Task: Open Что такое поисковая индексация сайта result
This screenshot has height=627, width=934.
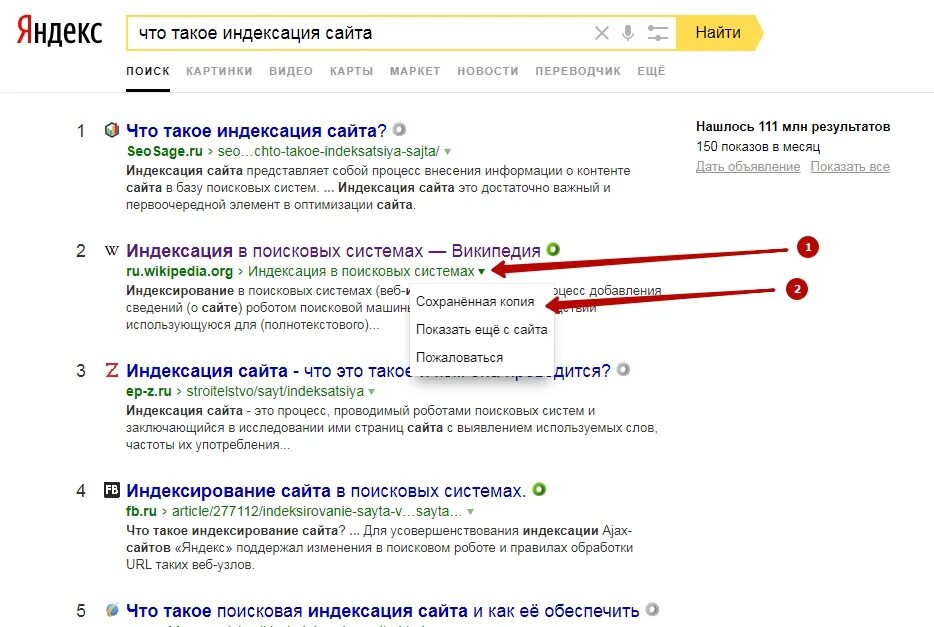Action: (382, 611)
